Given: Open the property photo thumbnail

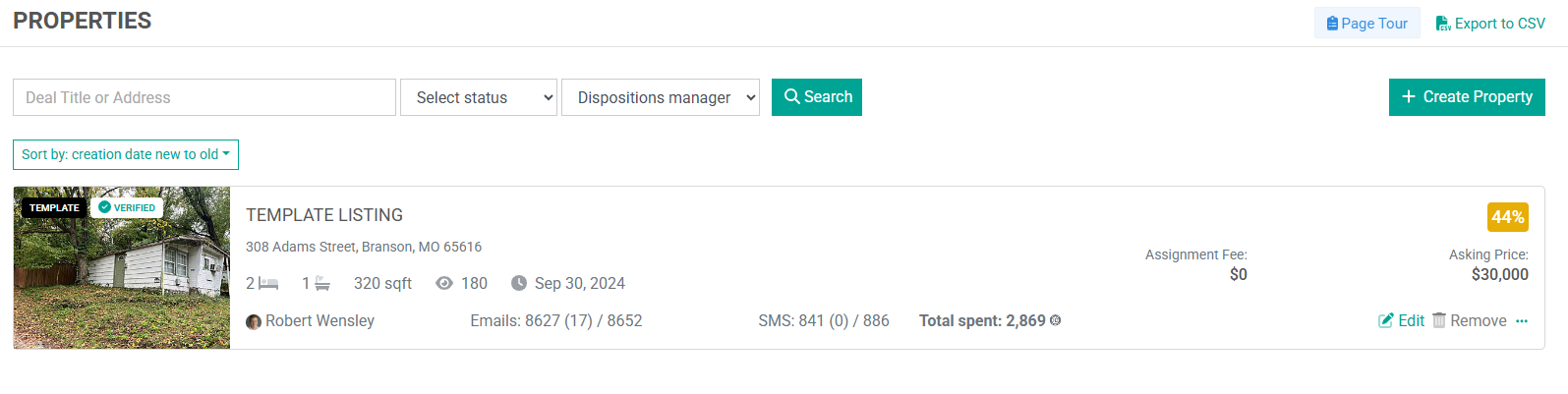Looking at the screenshot, I should [122, 267].
